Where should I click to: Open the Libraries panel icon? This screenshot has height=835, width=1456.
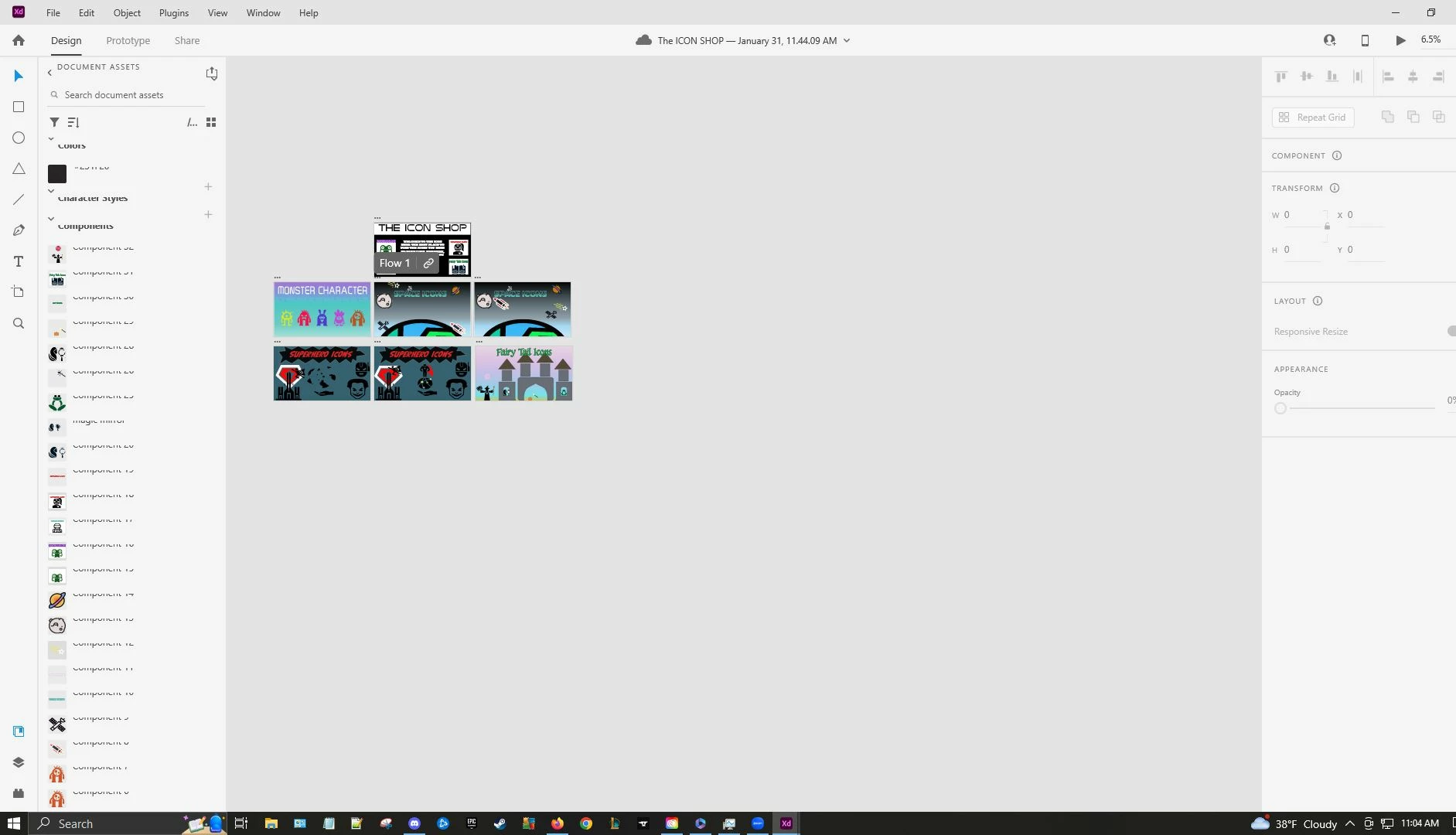[19, 731]
